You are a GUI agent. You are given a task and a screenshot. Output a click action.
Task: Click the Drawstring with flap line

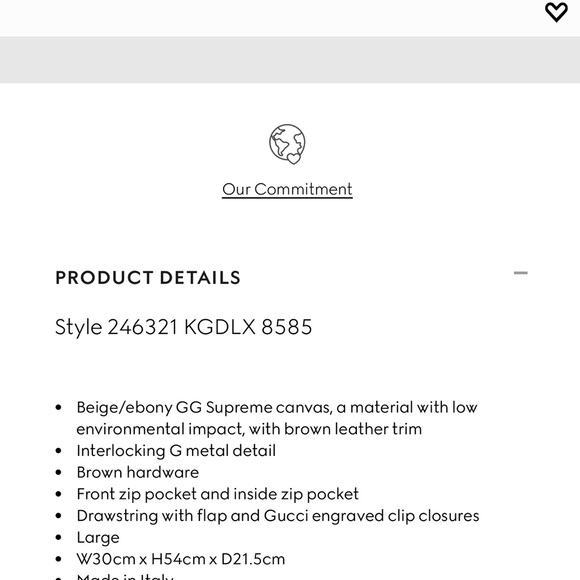coord(278,516)
